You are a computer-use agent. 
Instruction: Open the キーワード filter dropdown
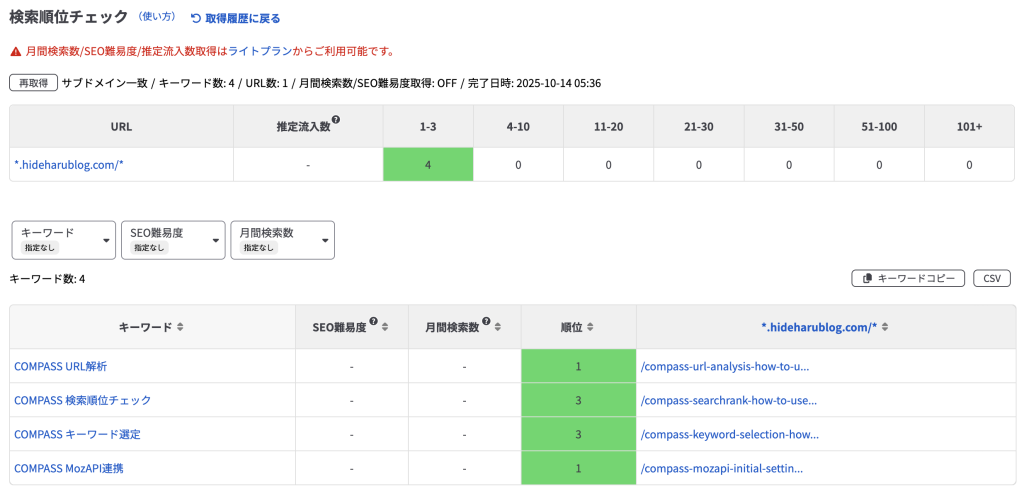[63, 240]
